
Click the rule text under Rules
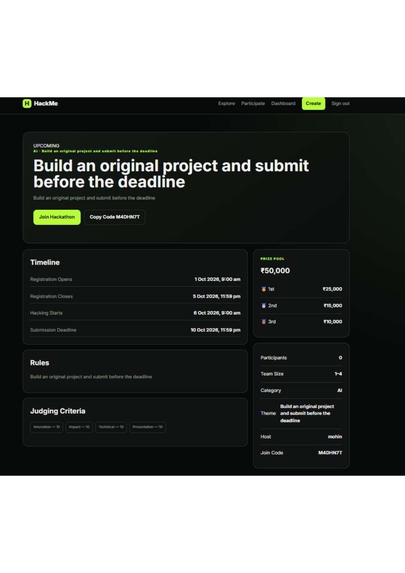click(91, 377)
